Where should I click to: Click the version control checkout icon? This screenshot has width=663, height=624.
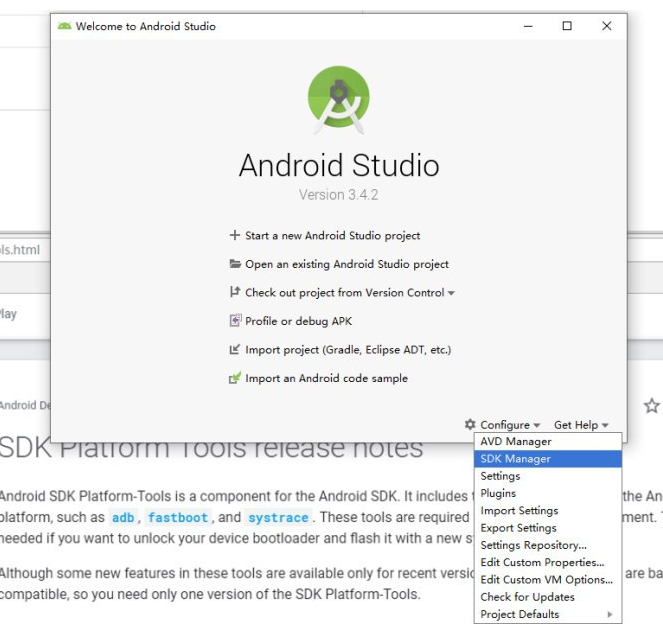point(235,292)
